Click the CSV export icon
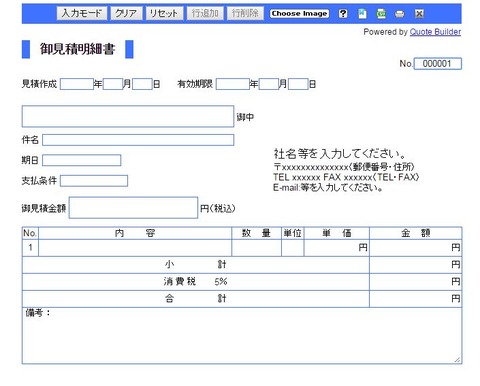 click(x=381, y=14)
